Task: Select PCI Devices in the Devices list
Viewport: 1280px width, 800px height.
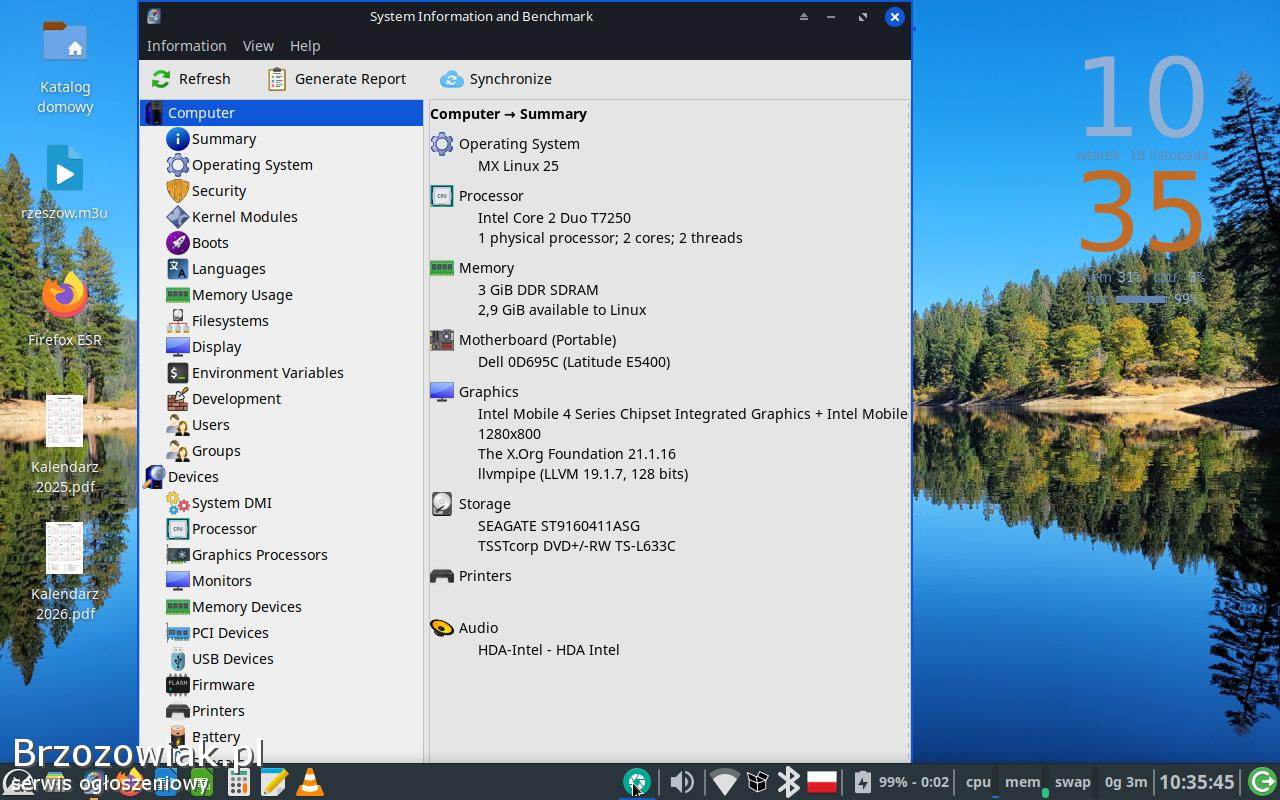Action: coord(230,633)
